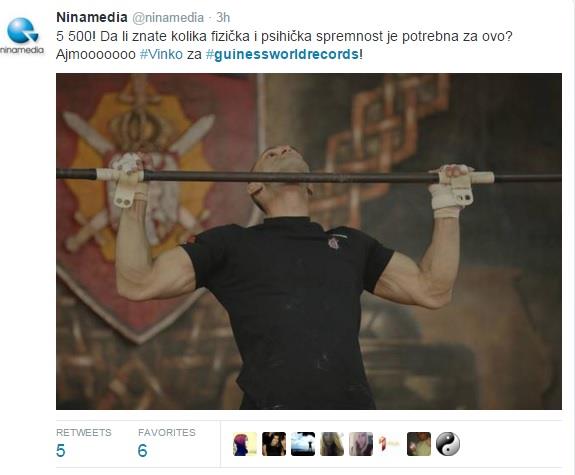Open the blue sky silhouette avatar

(303, 444)
